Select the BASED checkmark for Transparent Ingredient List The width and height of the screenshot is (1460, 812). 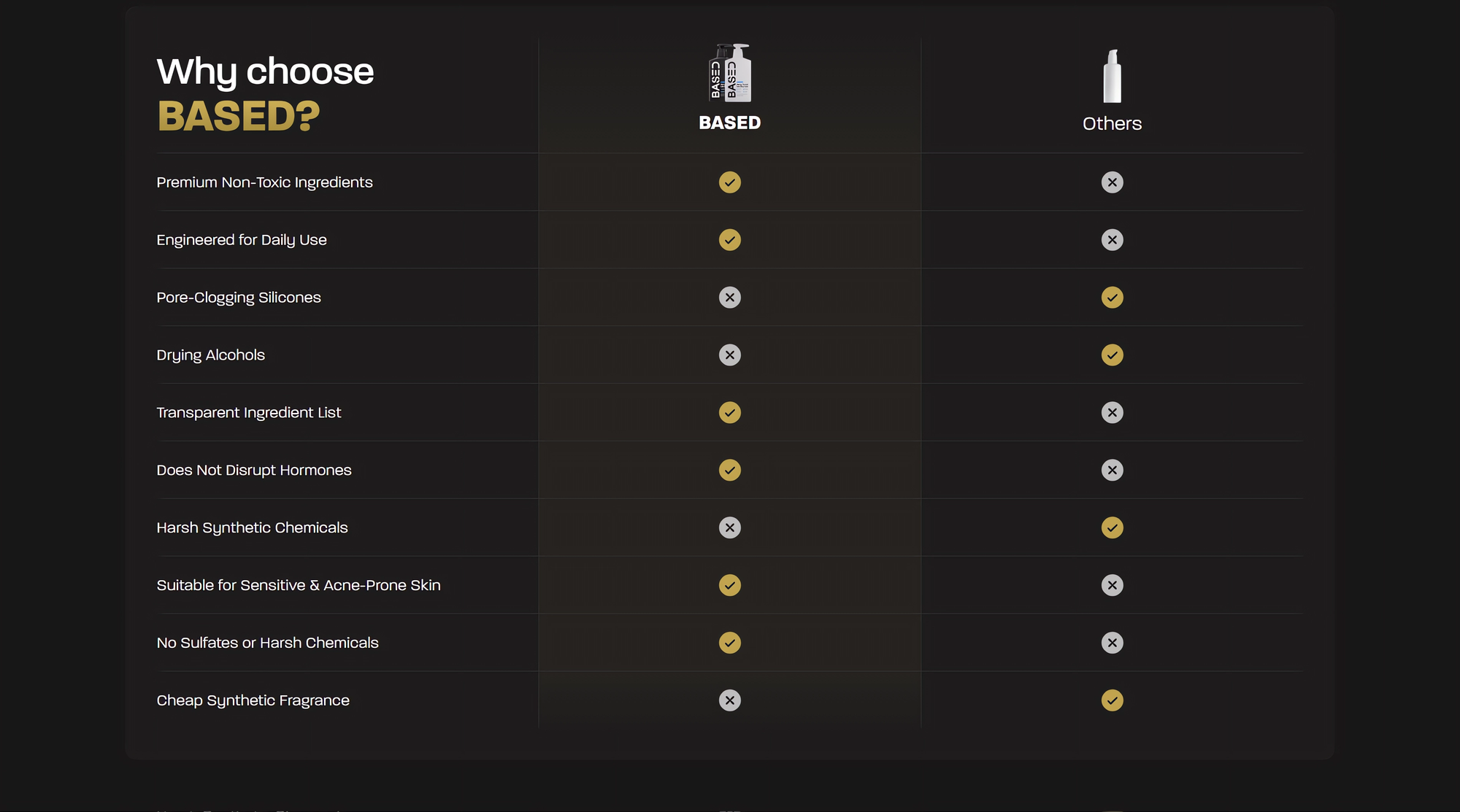pyautogui.click(x=729, y=413)
